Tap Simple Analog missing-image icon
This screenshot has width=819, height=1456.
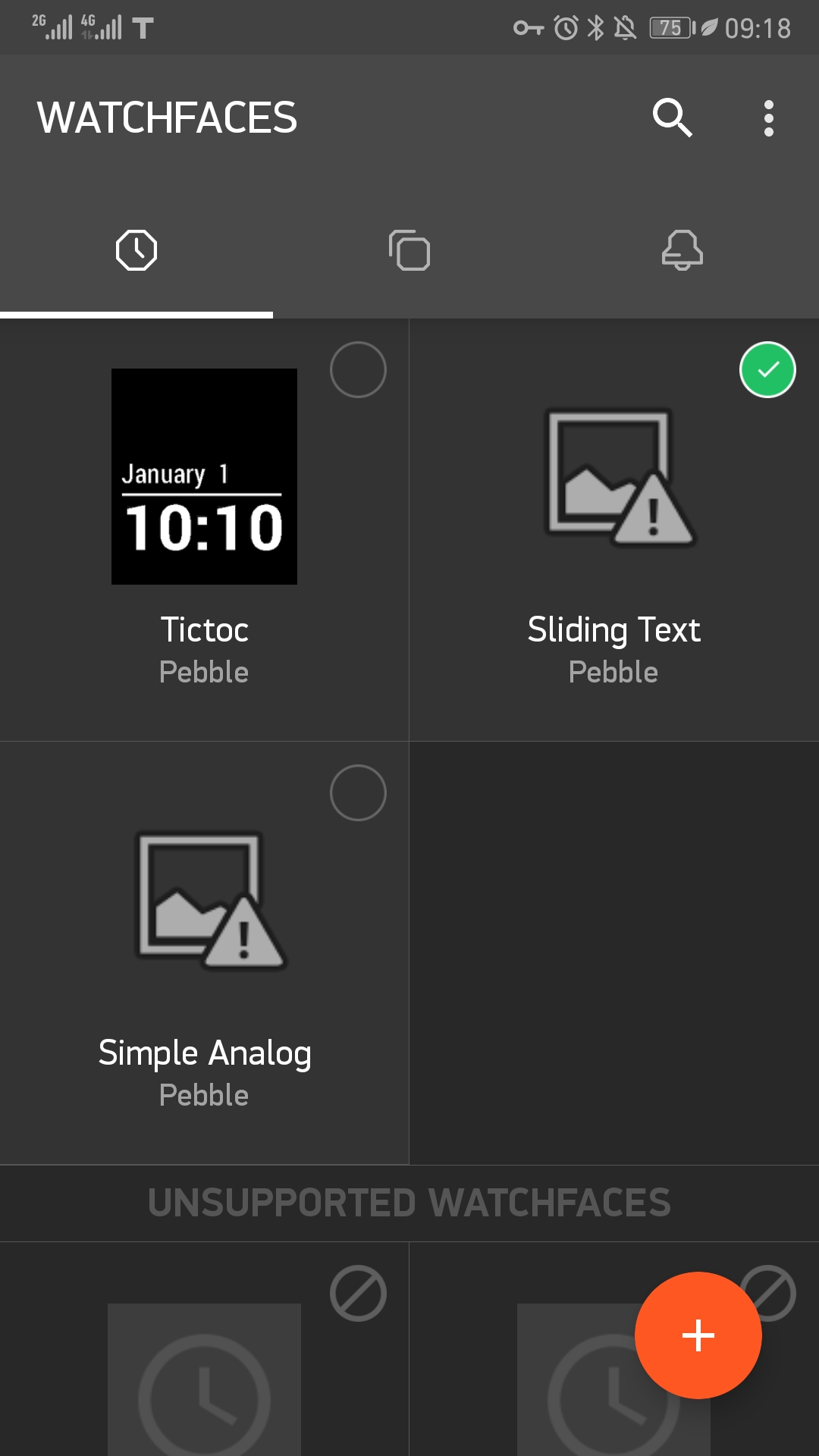click(x=209, y=901)
